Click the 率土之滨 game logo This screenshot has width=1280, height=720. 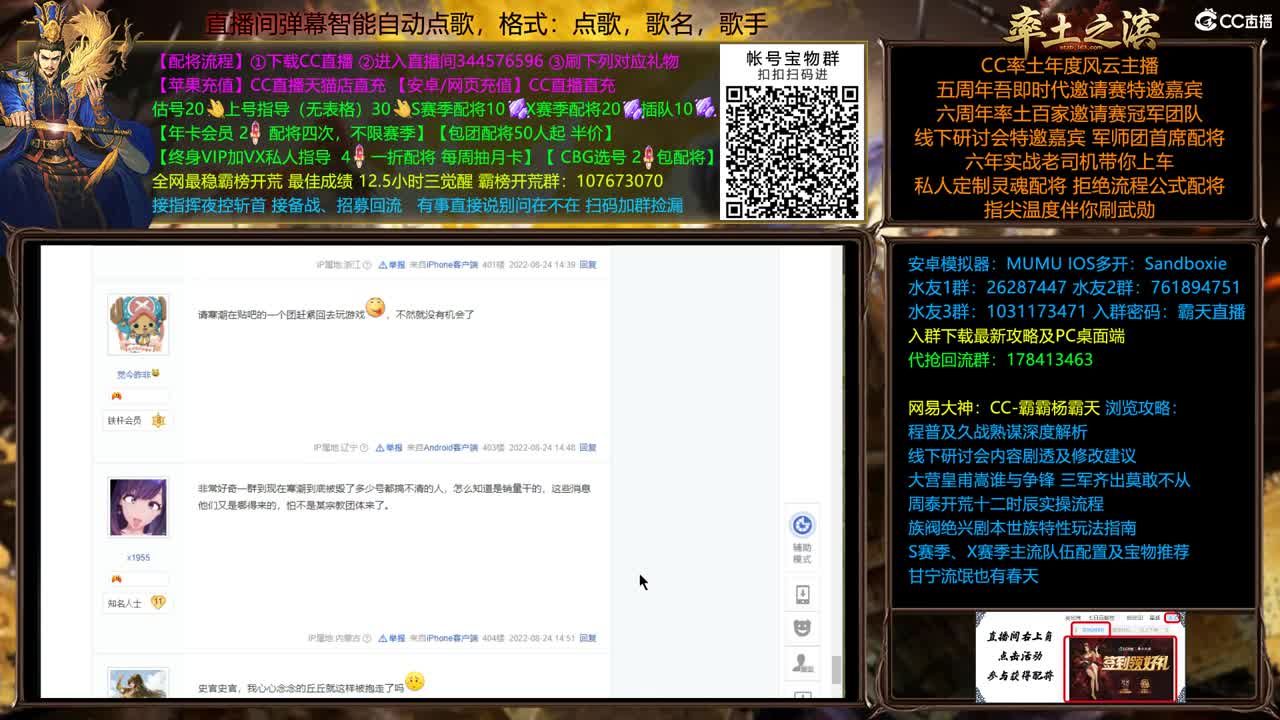click(x=1081, y=29)
